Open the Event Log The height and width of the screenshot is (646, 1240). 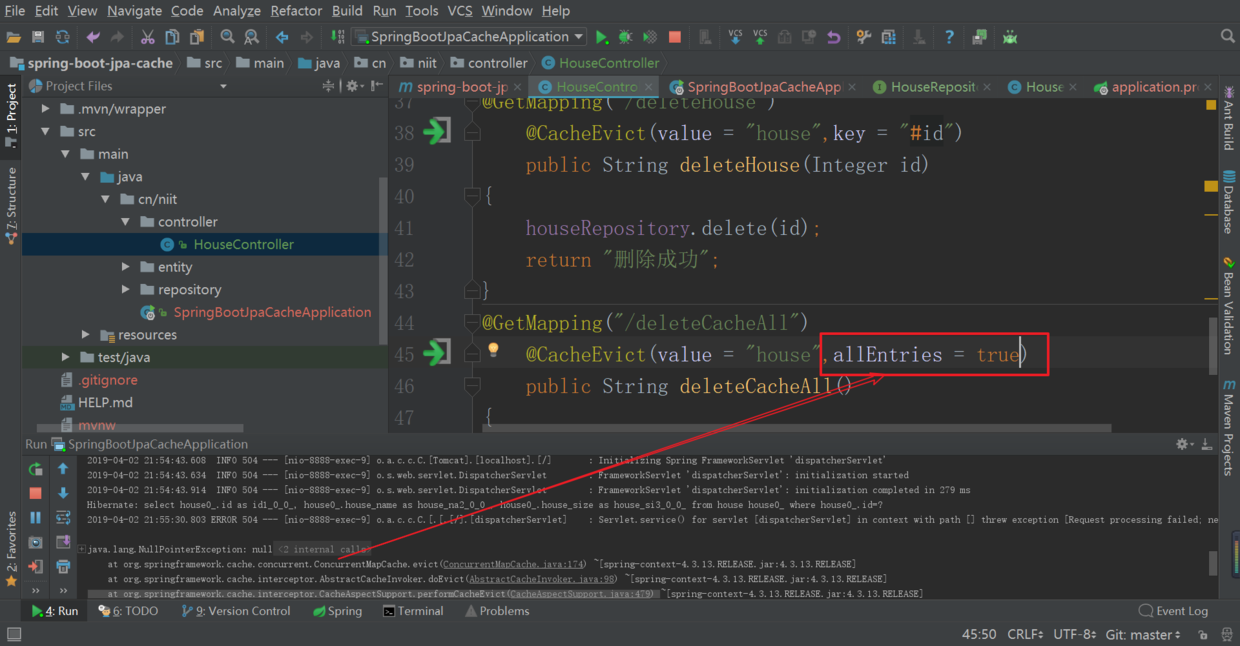[x=1173, y=611]
